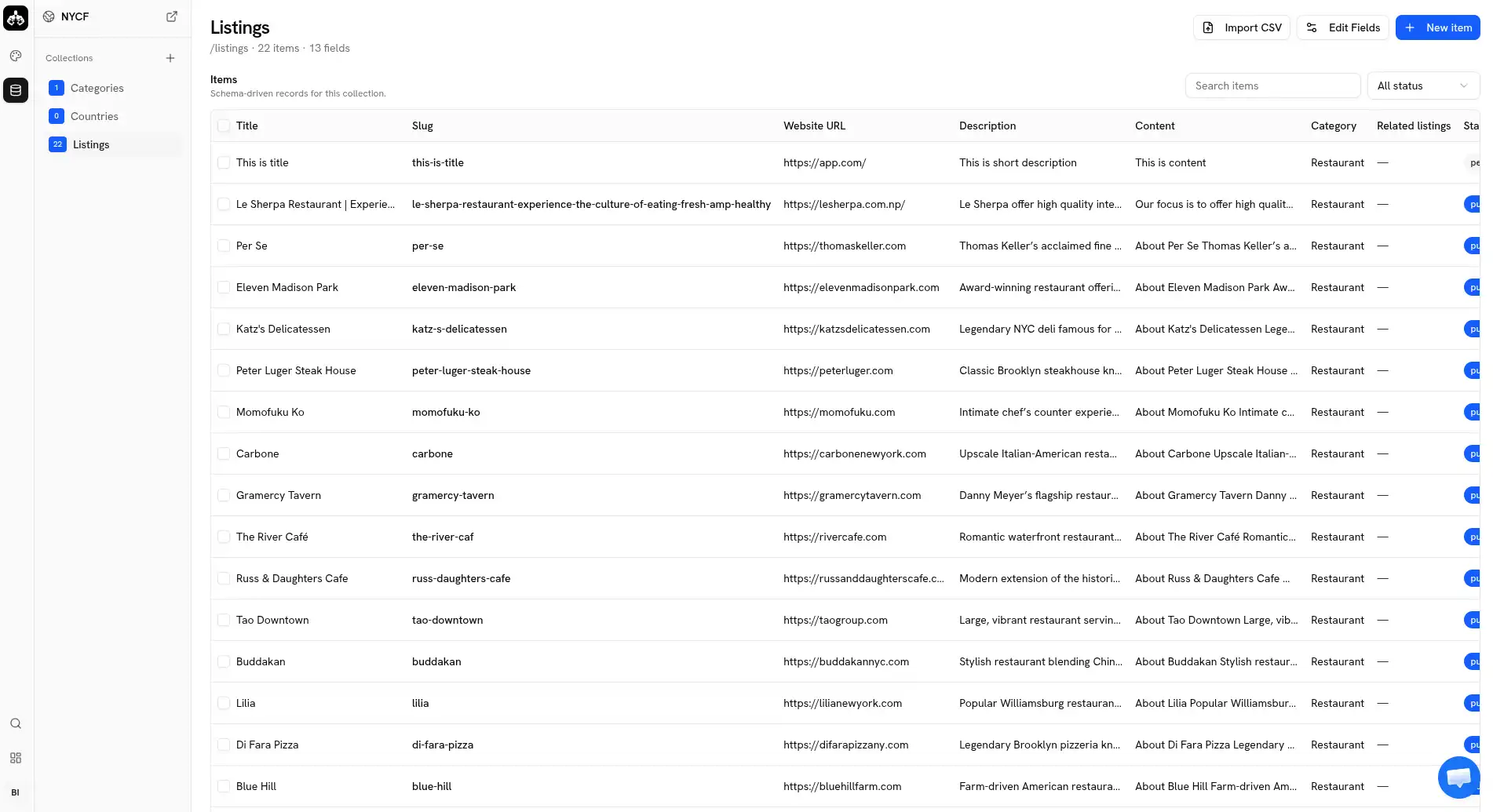Add a new collection with plus icon

click(170, 58)
